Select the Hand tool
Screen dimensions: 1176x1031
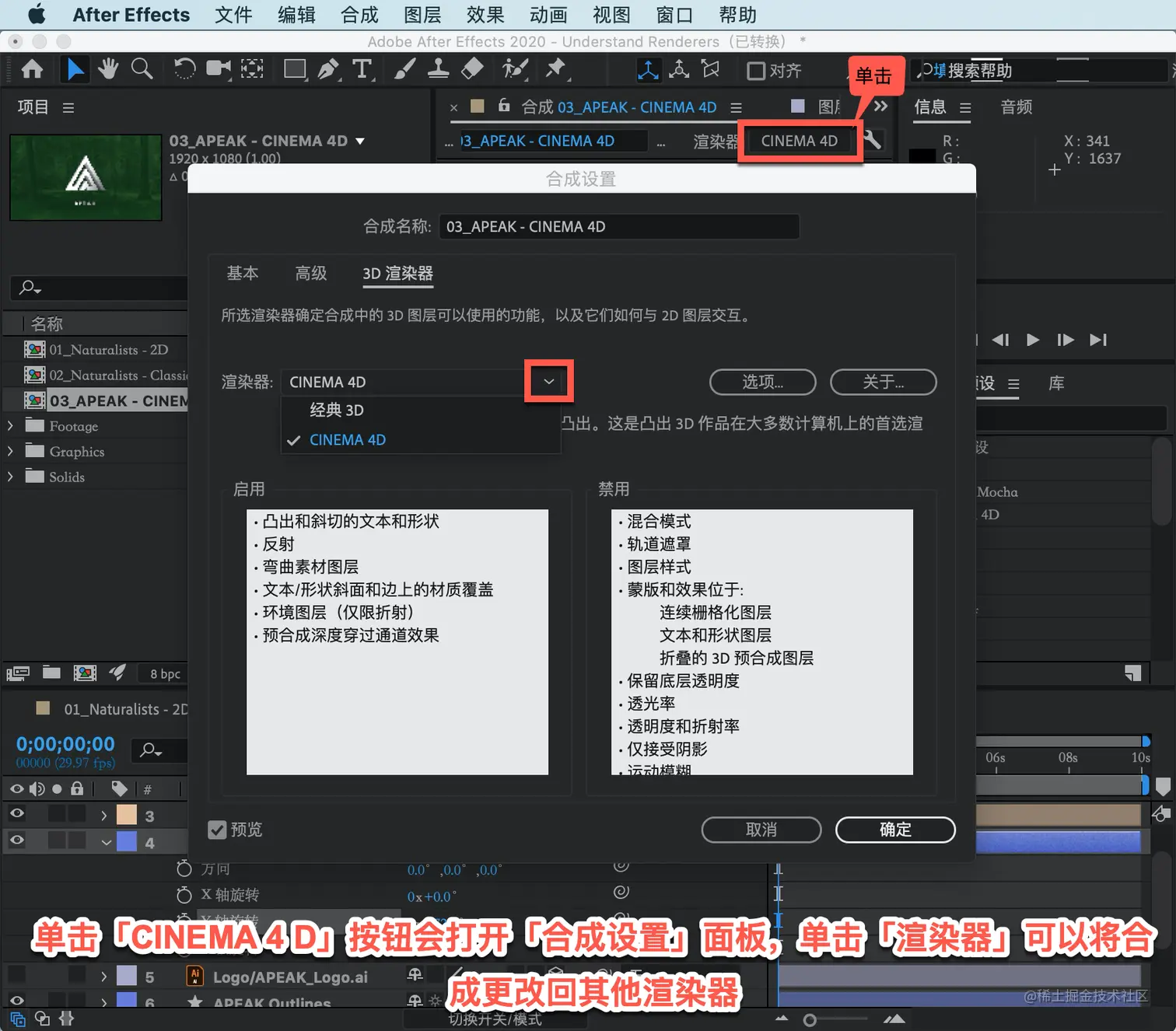(108, 70)
